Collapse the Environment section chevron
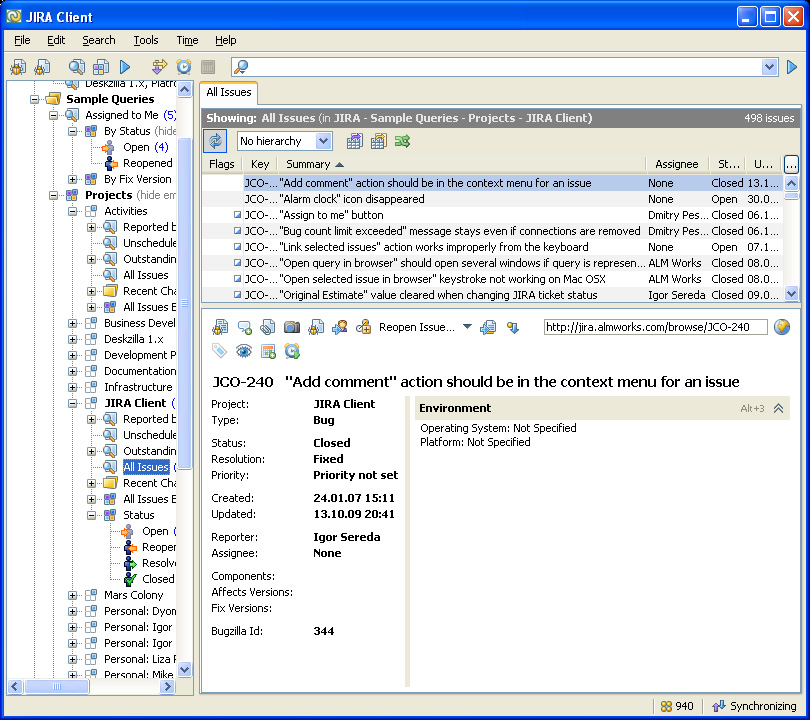This screenshot has height=720, width=810. tap(778, 409)
